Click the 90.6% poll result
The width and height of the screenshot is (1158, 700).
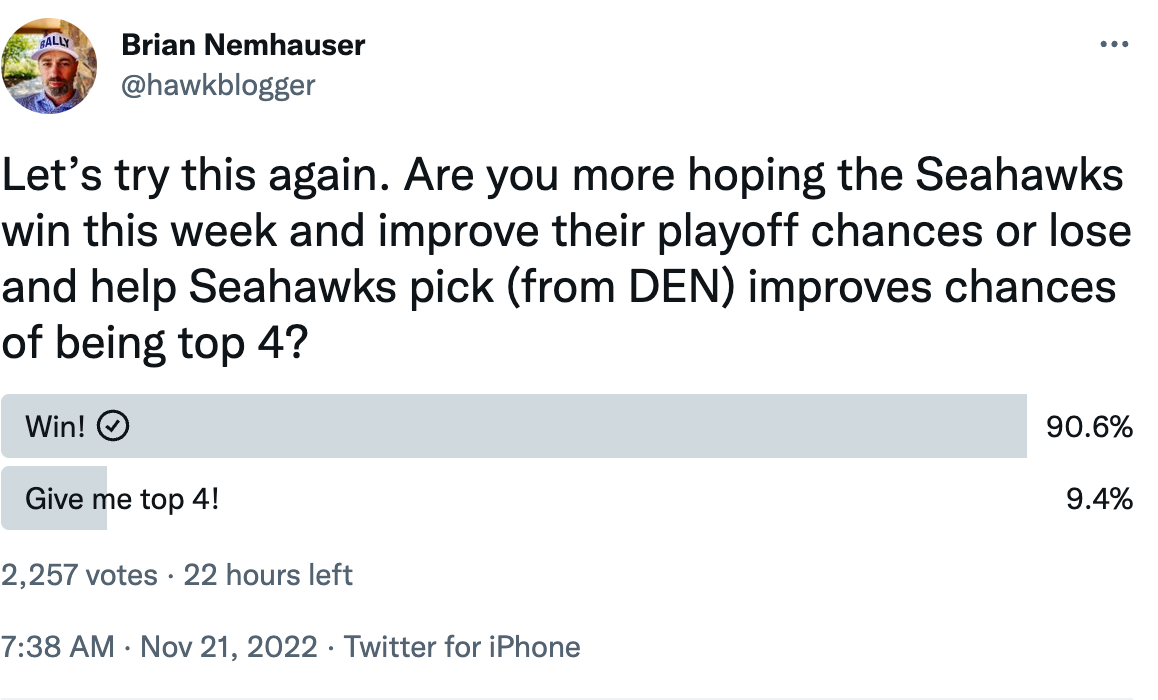[x=1089, y=427]
